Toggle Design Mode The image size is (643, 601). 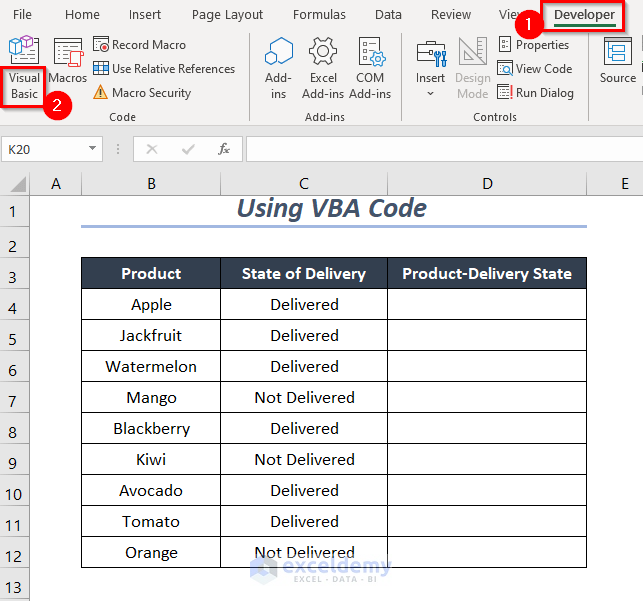(472, 68)
